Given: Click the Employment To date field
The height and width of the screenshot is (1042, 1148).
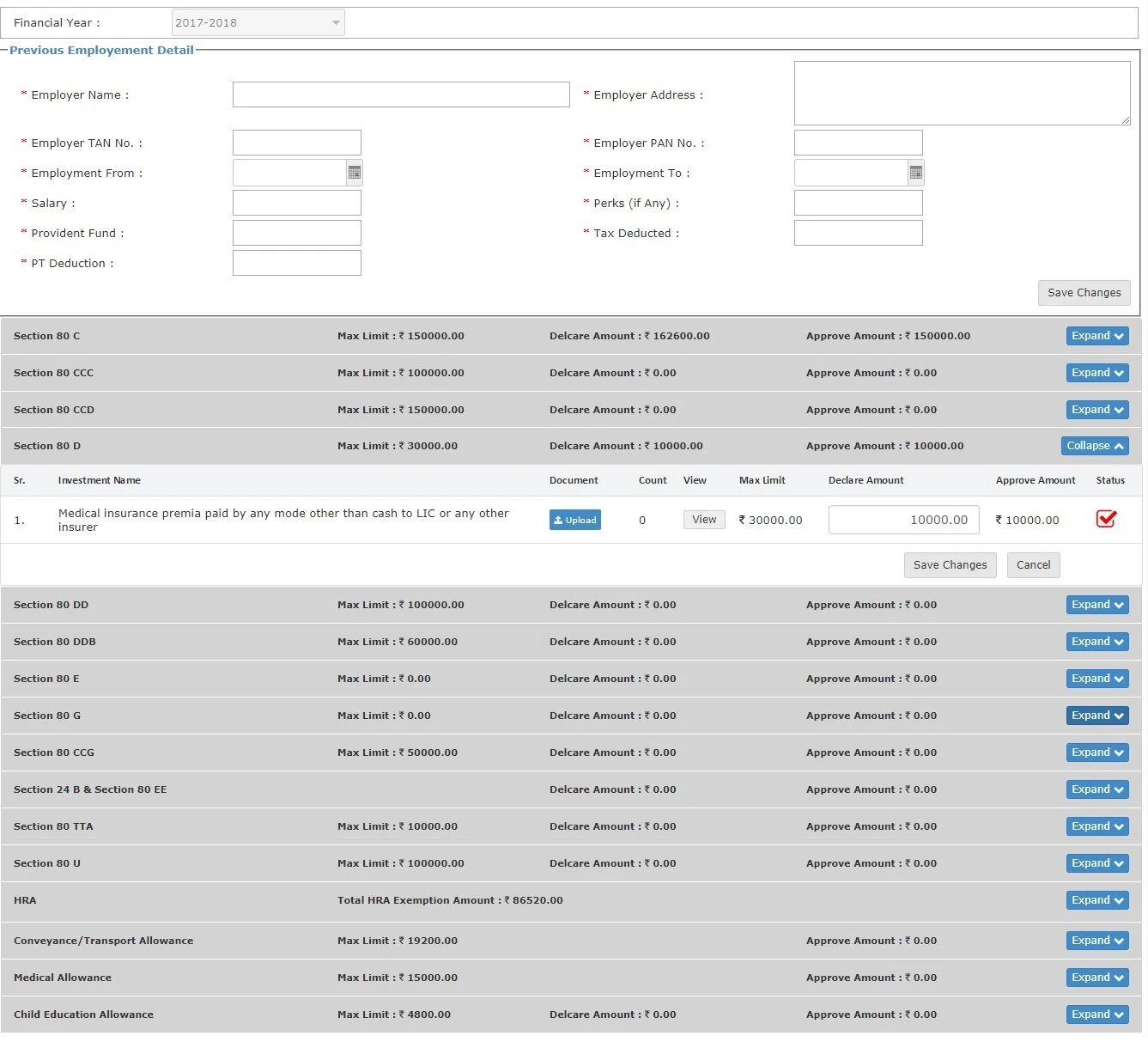Looking at the screenshot, I should (851, 173).
